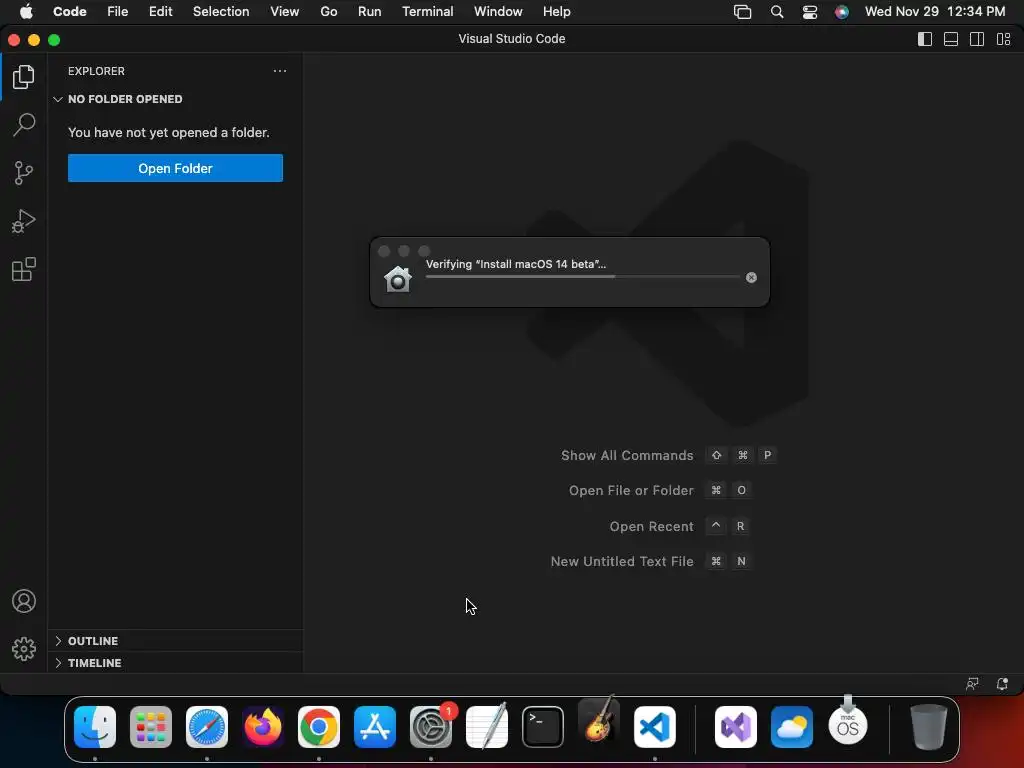Toggle Secondary Side Bar layout icon
Screen dimensions: 1024x768
[x=977, y=39]
